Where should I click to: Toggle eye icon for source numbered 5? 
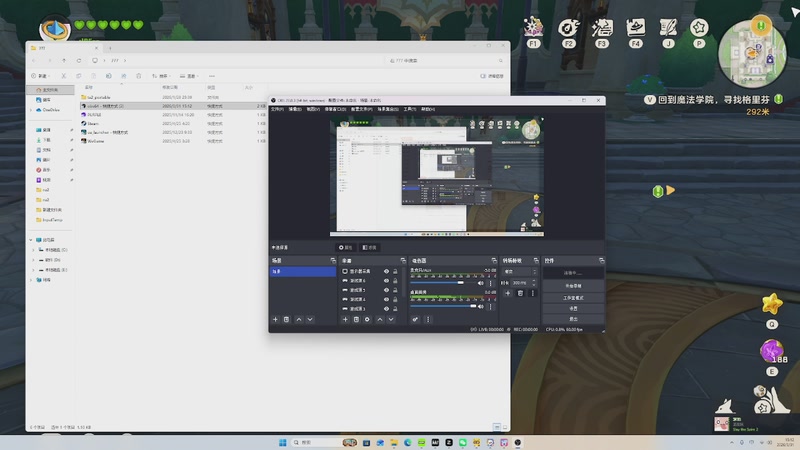(x=386, y=290)
